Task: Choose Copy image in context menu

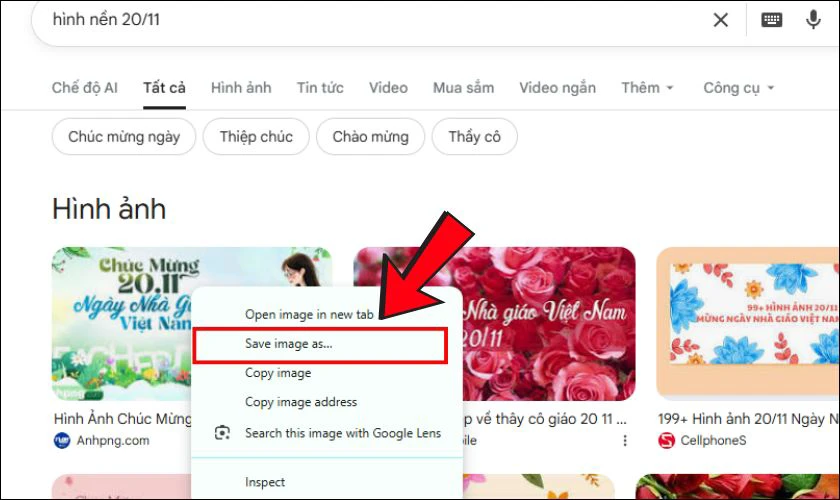Action: [x=278, y=373]
